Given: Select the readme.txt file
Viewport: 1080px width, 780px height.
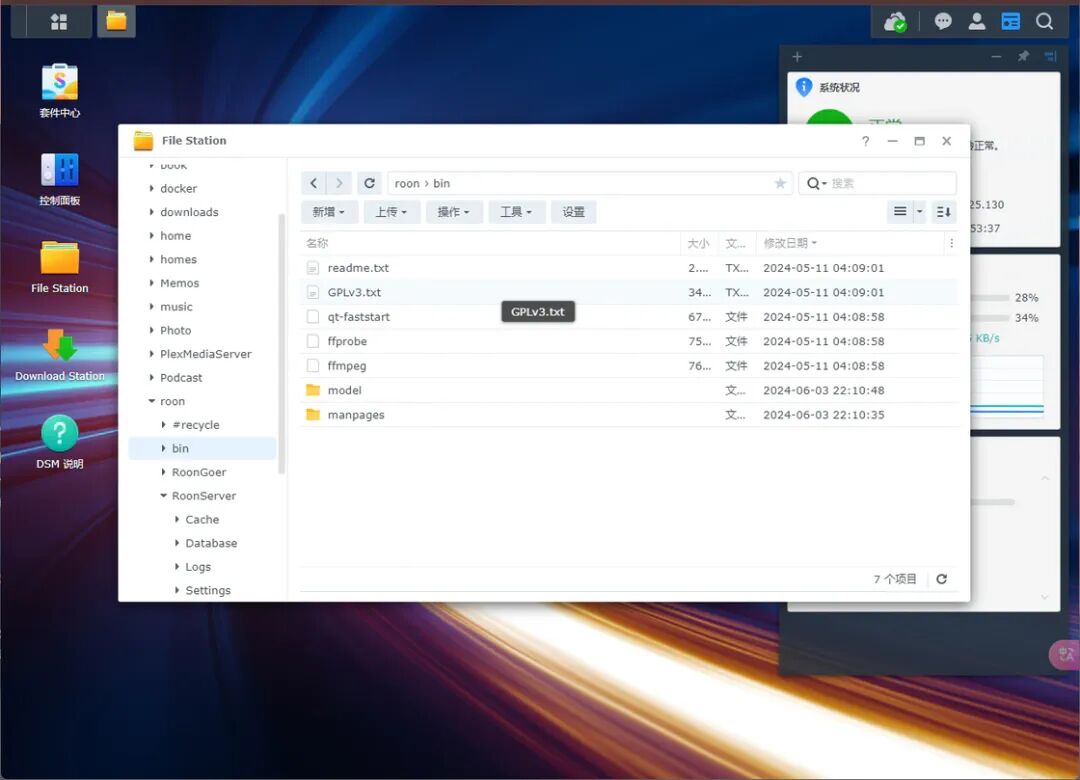Looking at the screenshot, I should 630,268.
